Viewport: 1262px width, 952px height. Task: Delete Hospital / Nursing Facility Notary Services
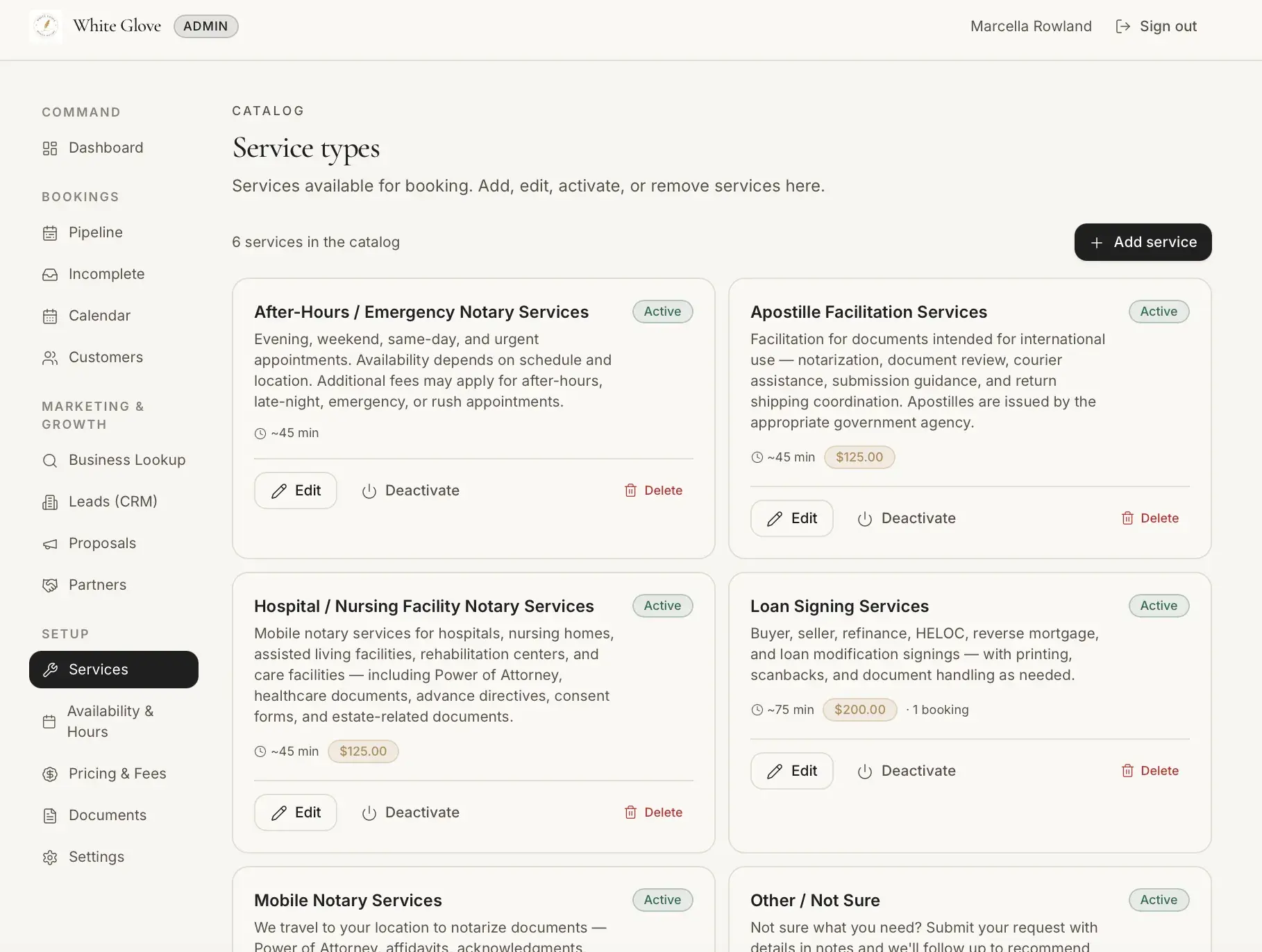tap(653, 813)
